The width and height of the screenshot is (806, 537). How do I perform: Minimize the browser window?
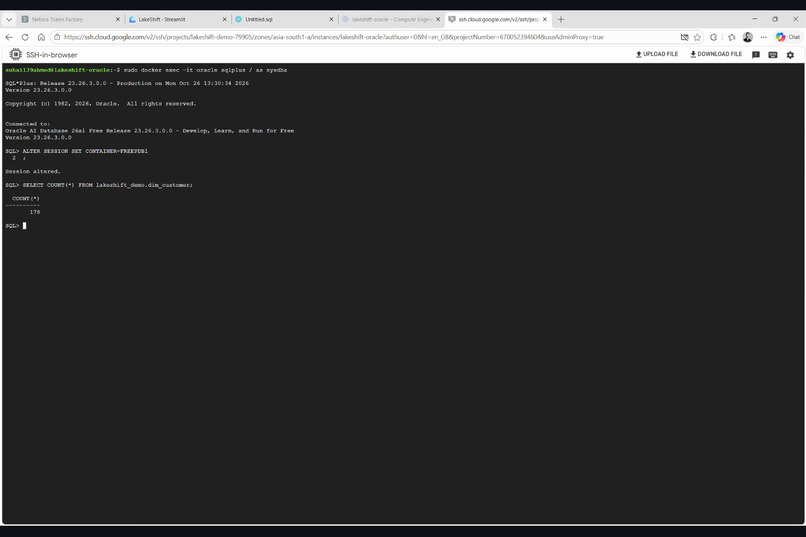pyautogui.click(x=755, y=19)
